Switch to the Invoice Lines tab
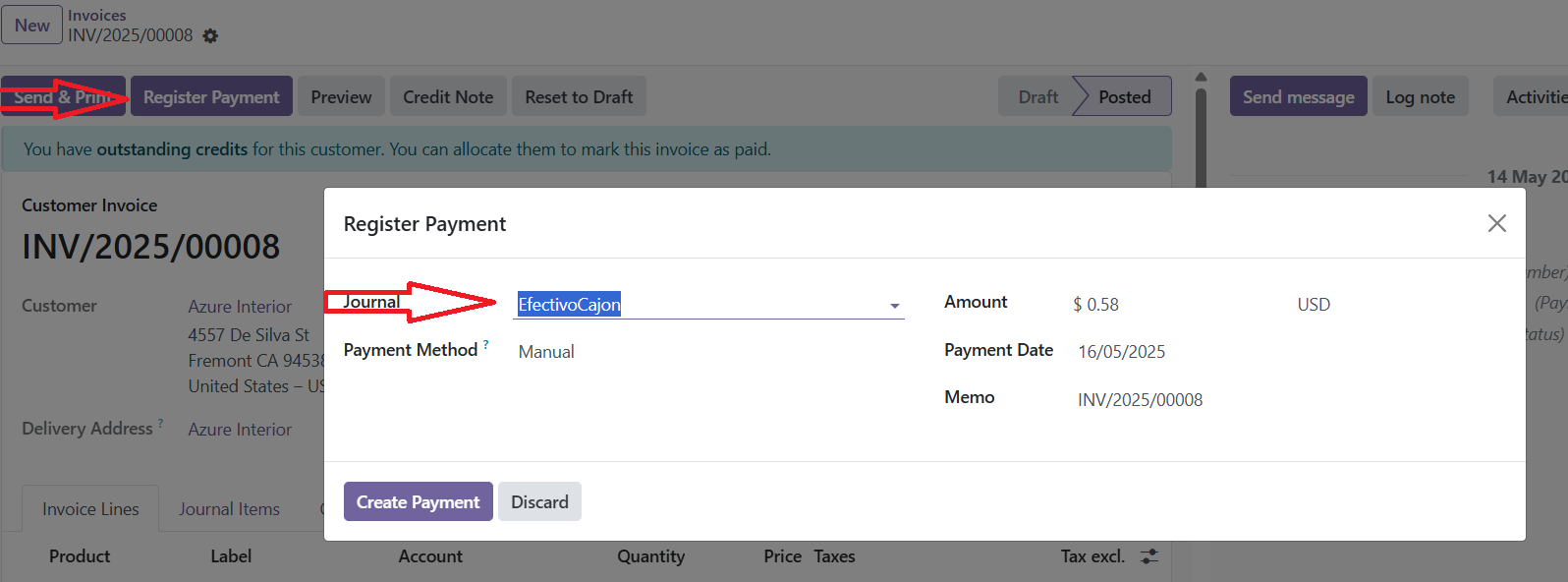 (x=90, y=508)
